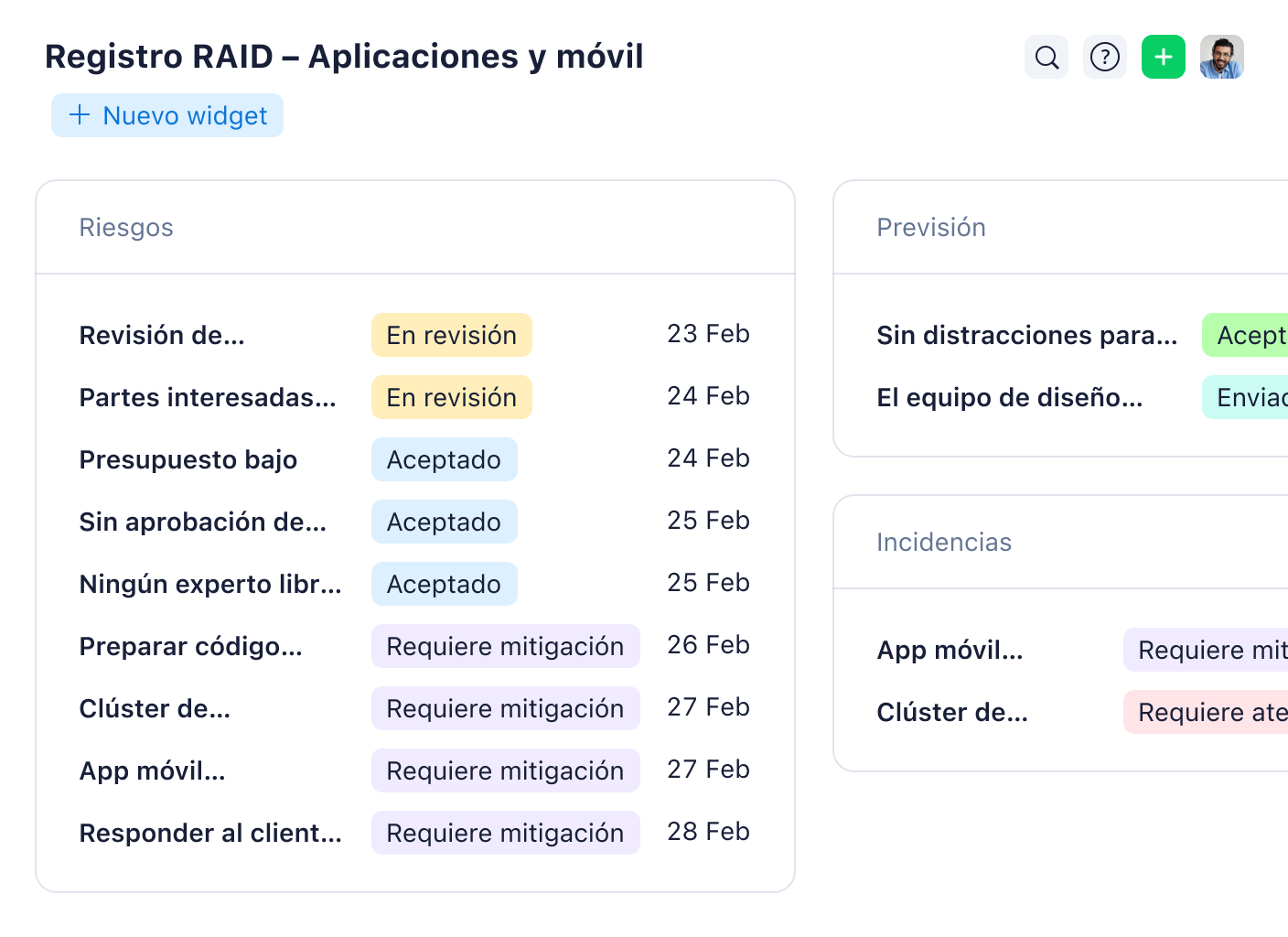Image resolution: width=1288 pixels, height=937 pixels.
Task: Open the forecast item Sin distracciones para...
Action: pos(1026,335)
